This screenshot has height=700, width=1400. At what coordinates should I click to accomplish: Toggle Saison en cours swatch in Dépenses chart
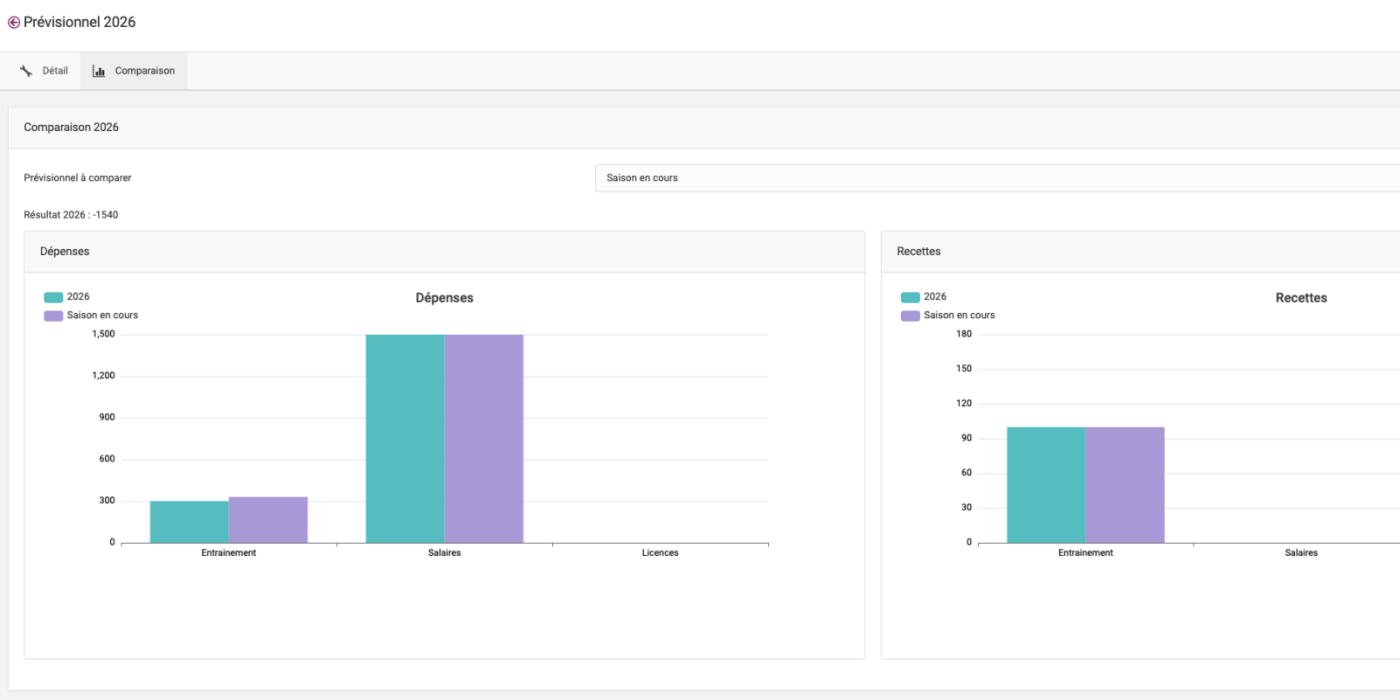click(53, 316)
